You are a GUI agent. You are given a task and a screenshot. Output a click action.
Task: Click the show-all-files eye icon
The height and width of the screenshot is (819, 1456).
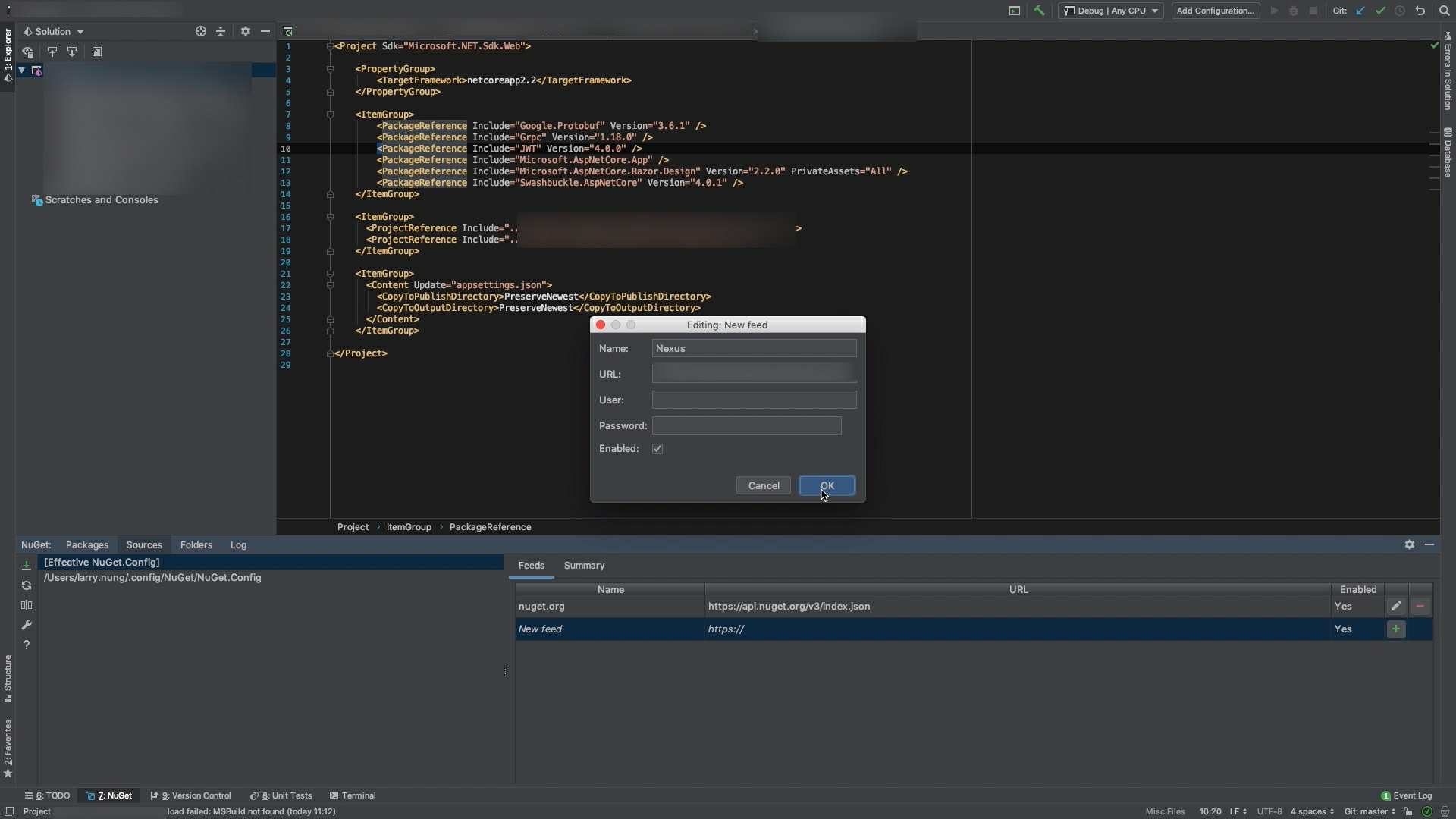(x=28, y=52)
